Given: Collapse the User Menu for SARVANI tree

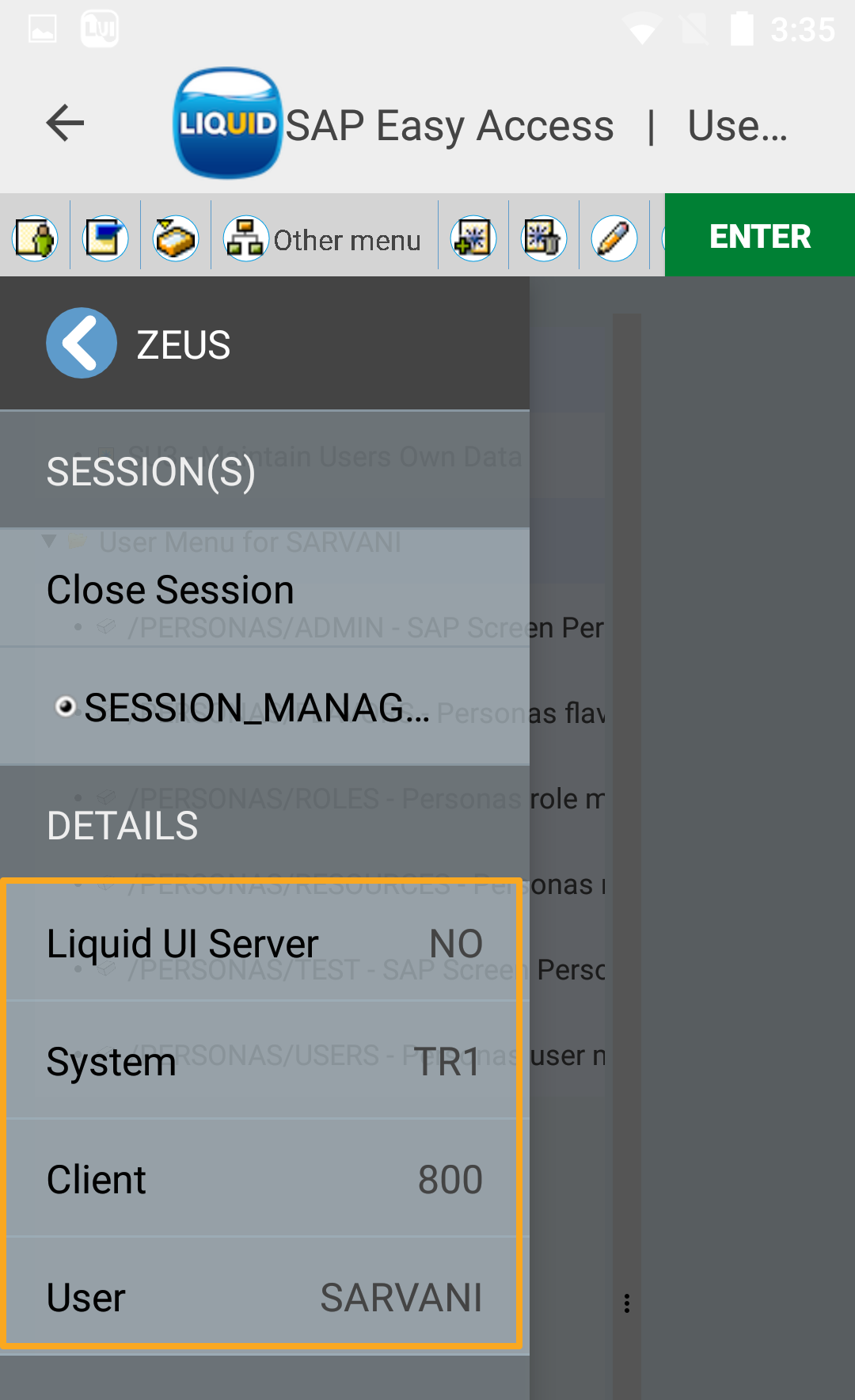Looking at the screenshot, I should click(x=49, y=542).
